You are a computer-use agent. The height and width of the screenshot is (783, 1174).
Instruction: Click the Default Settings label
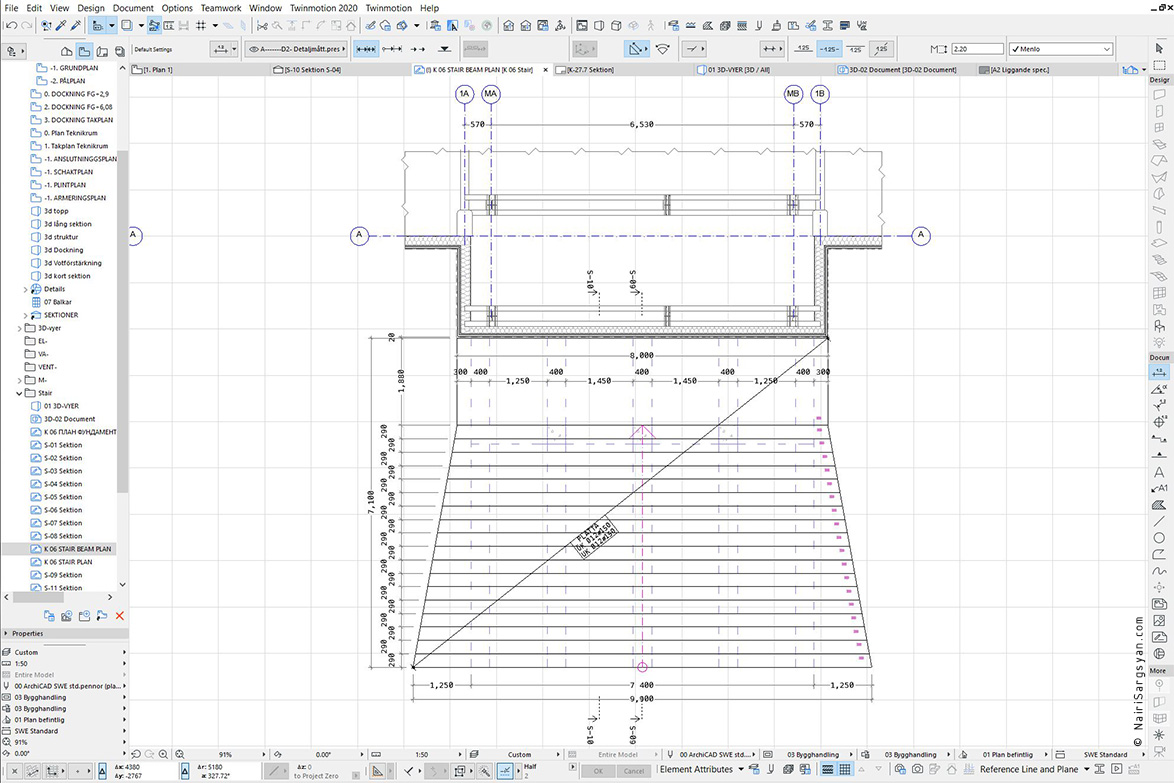153,49
